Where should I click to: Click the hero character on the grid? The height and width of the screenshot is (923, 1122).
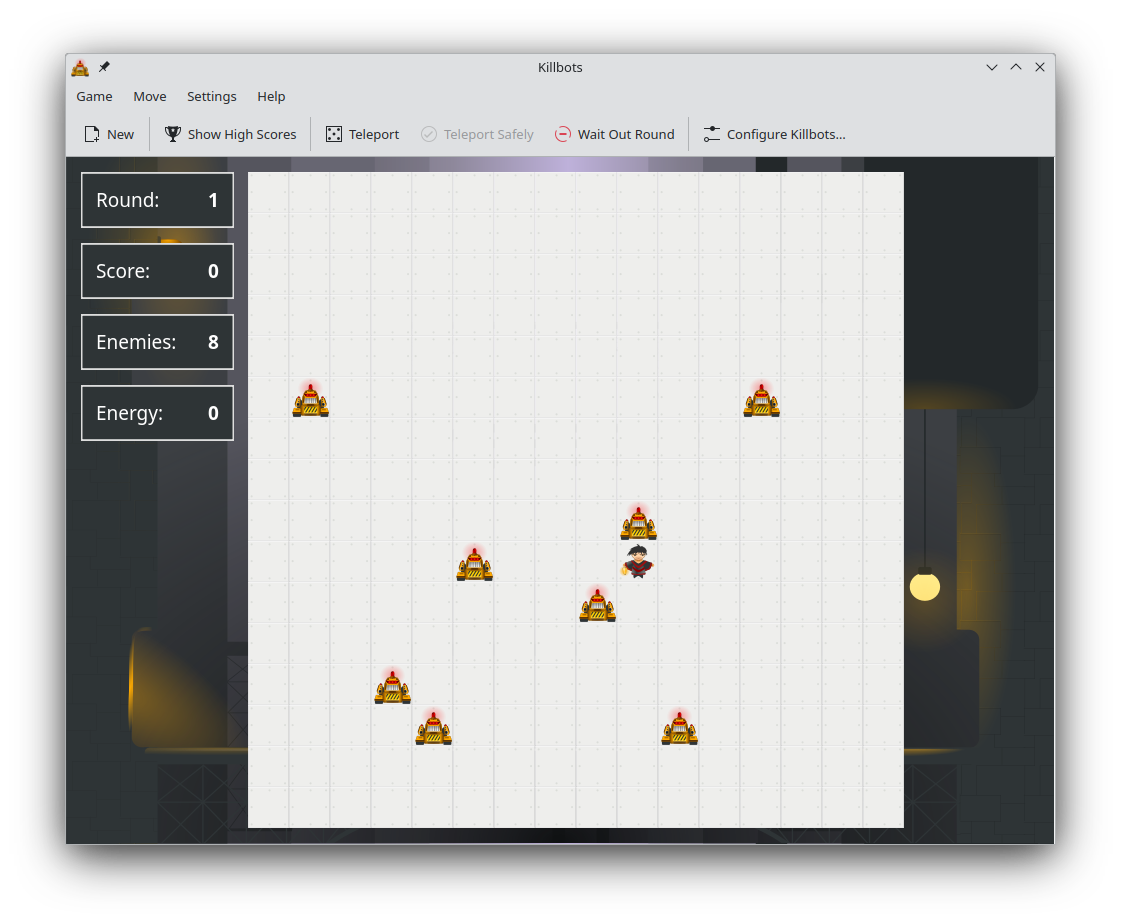click(638, 563)
